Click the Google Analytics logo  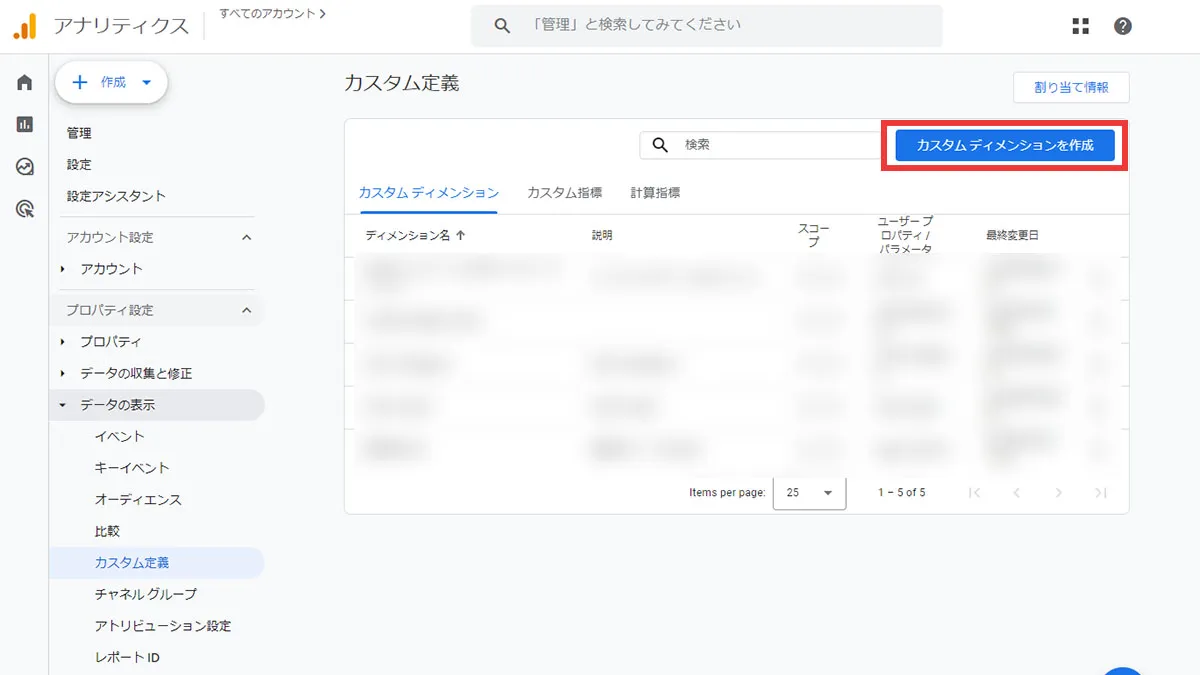(25, 27)
